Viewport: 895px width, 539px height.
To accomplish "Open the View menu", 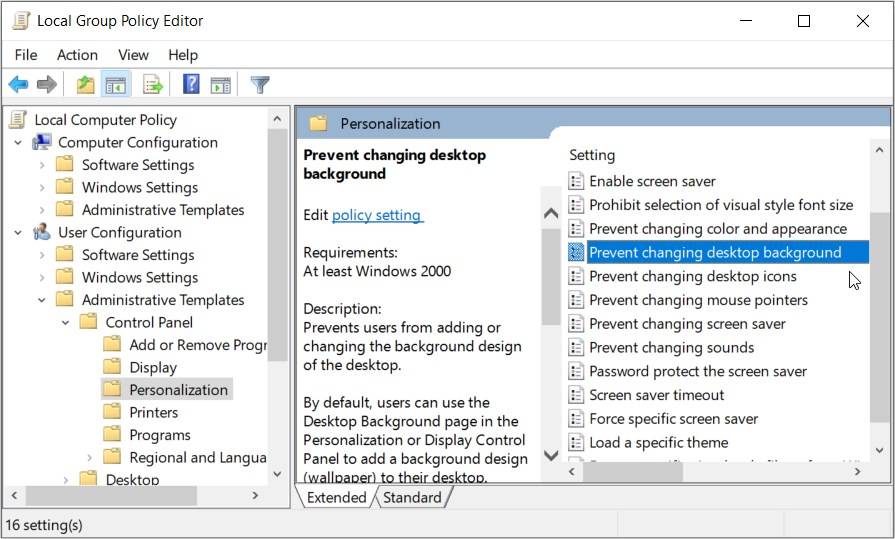I will click(133, 55).
